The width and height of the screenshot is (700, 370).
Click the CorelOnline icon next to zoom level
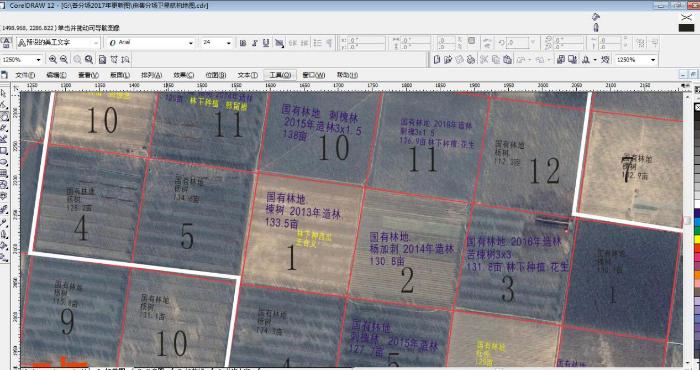(x=606, y=59)
